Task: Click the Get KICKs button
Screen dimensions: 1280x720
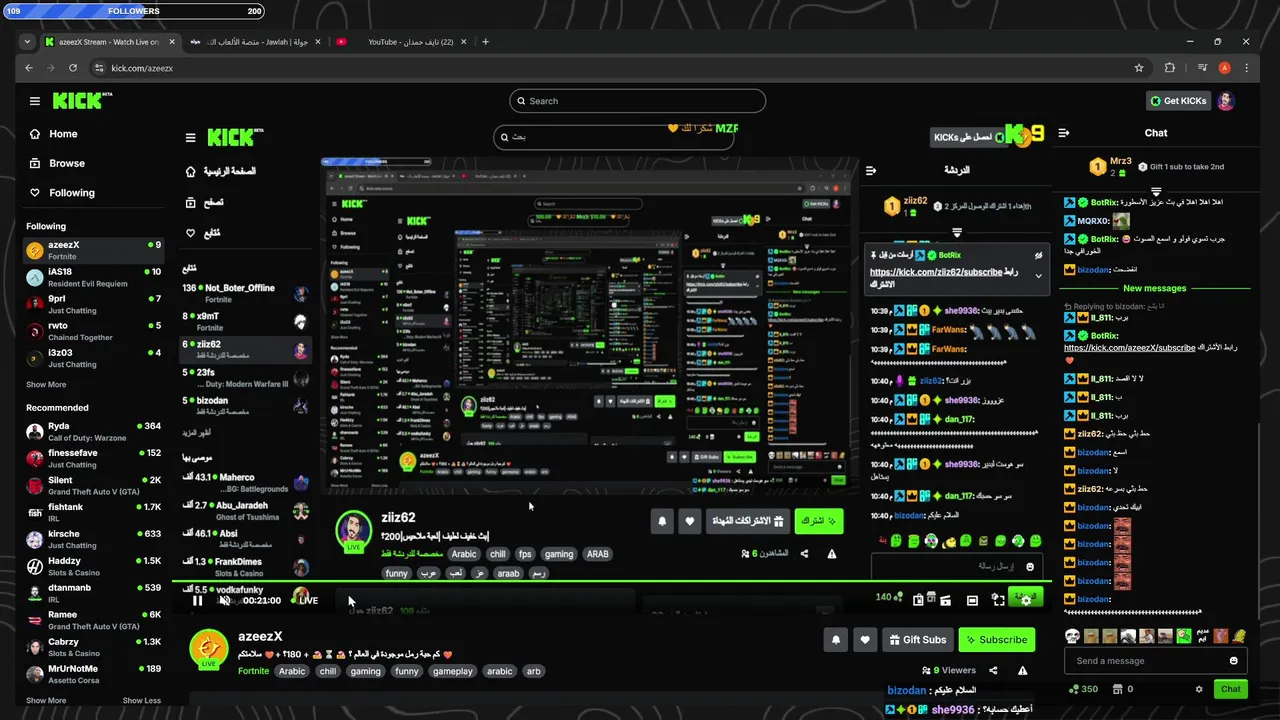Action: pyautogui.click(x=1178, y=101)
